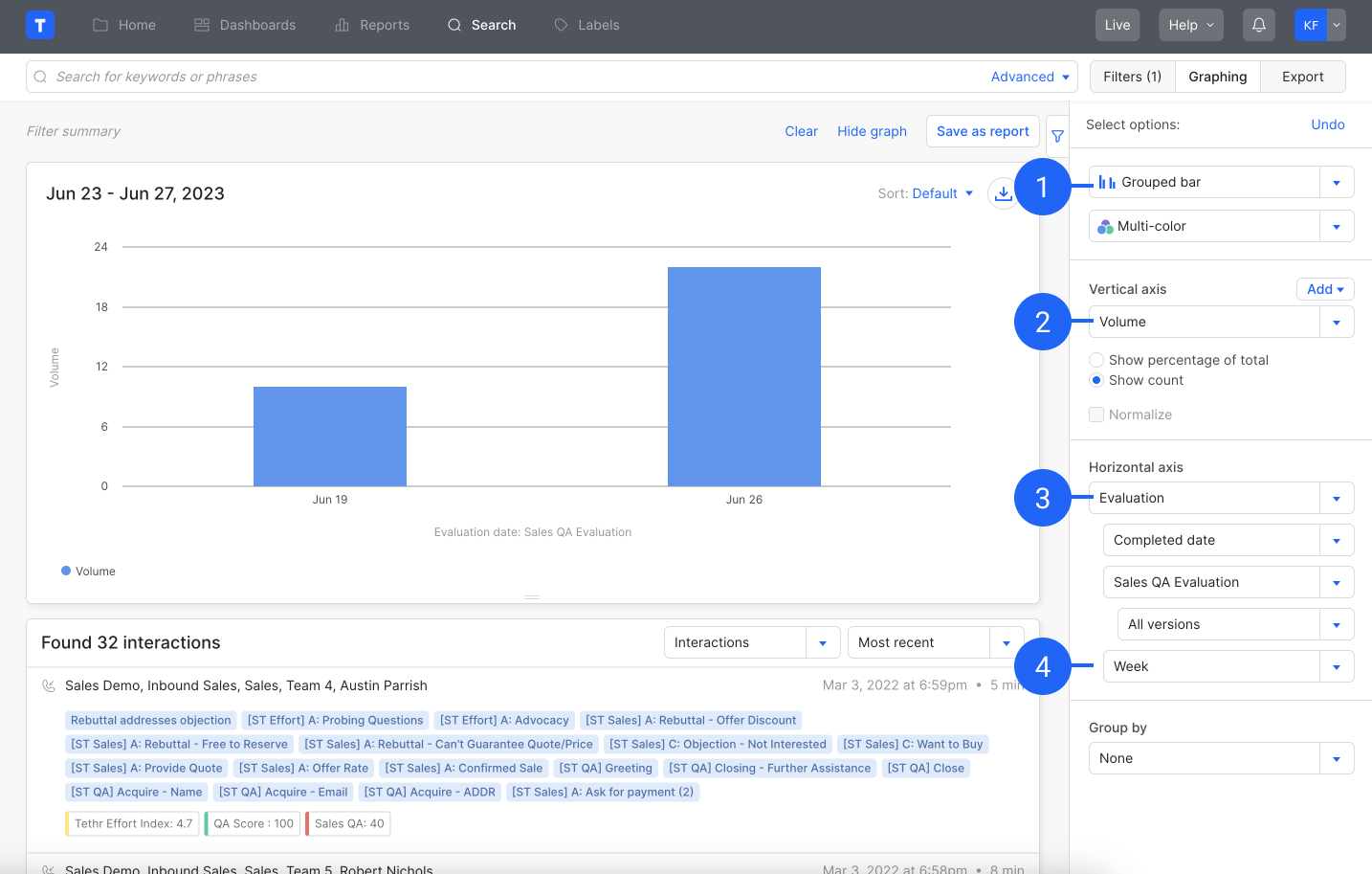1372x874 pixels.
Task: Open the Group by None dropdown
Action: tap(1222, 758)
